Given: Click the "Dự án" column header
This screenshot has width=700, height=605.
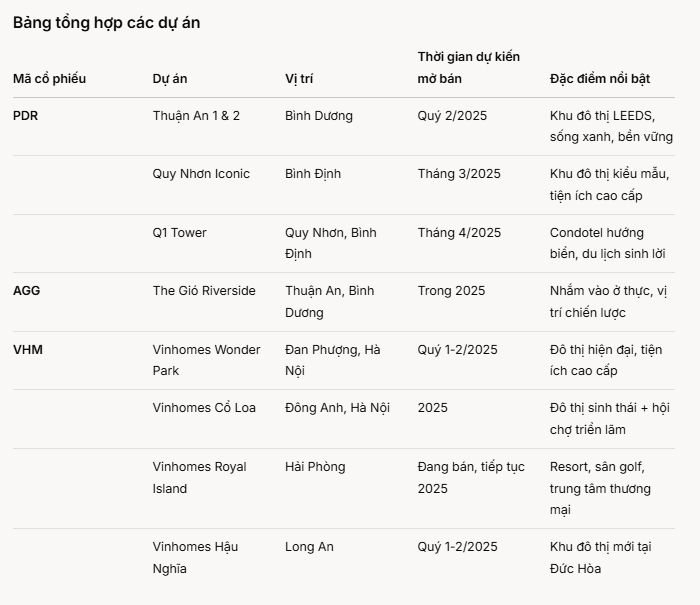Looking at the screenshot, I should coord(170,79).
